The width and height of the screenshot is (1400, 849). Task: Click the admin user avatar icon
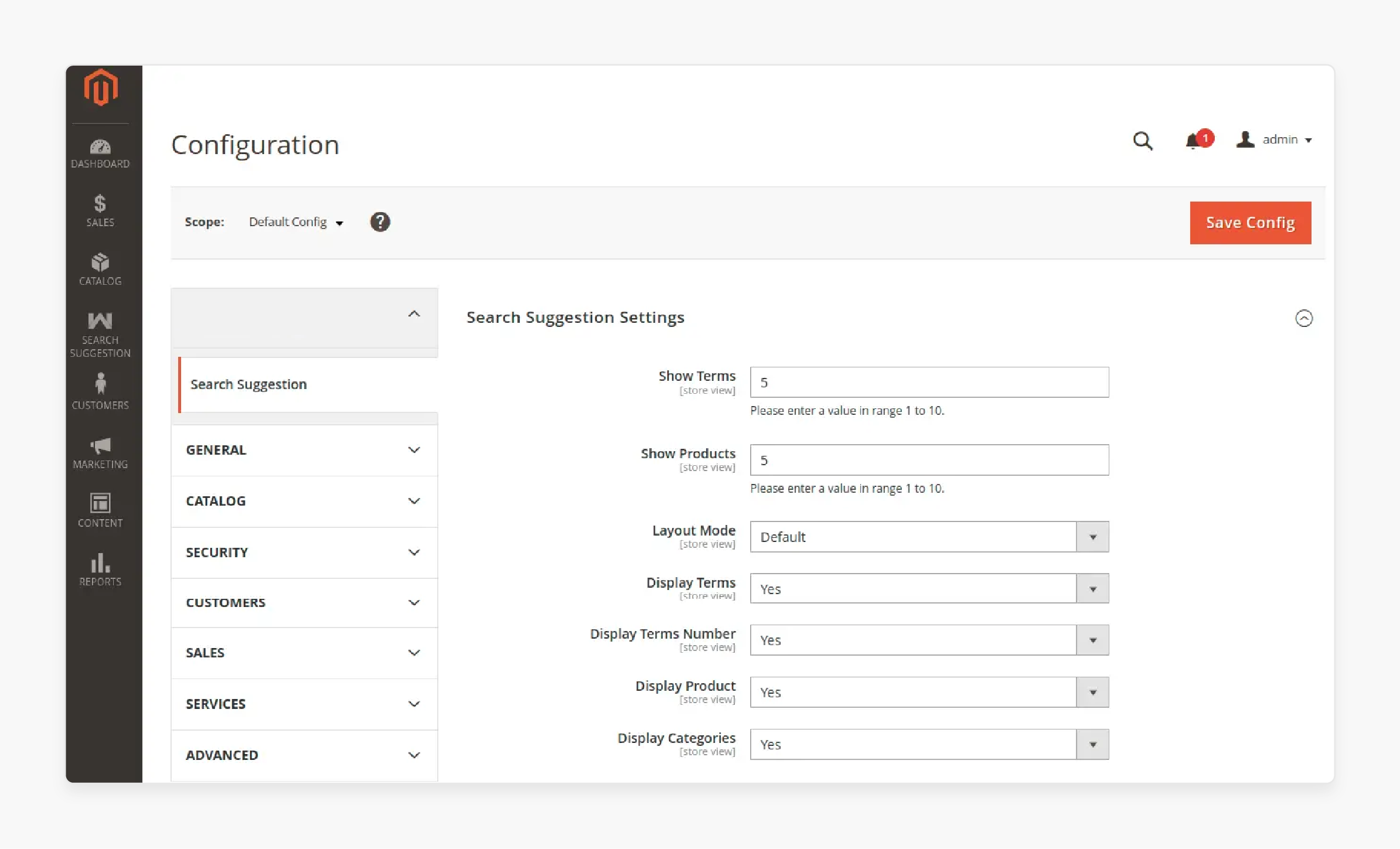click(x=1245, y=139)
